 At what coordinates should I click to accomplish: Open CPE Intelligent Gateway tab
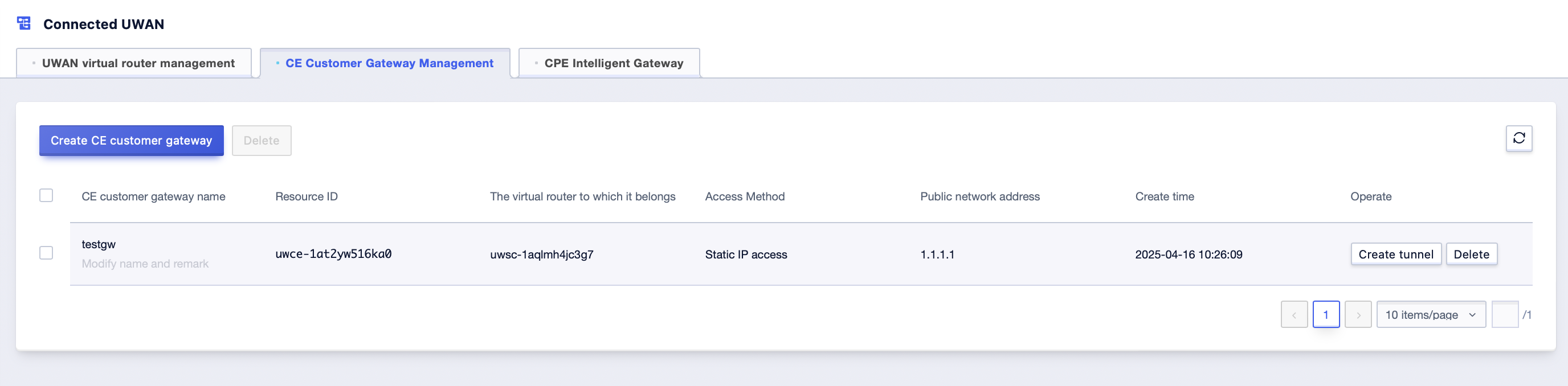tap(609, 63)
